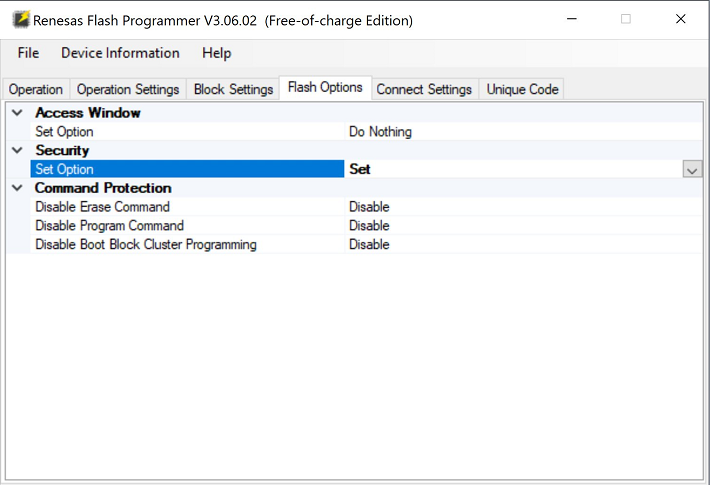The image size is (710, 485).
Task: Open the File menu
Action: click(x=28, y=53)
